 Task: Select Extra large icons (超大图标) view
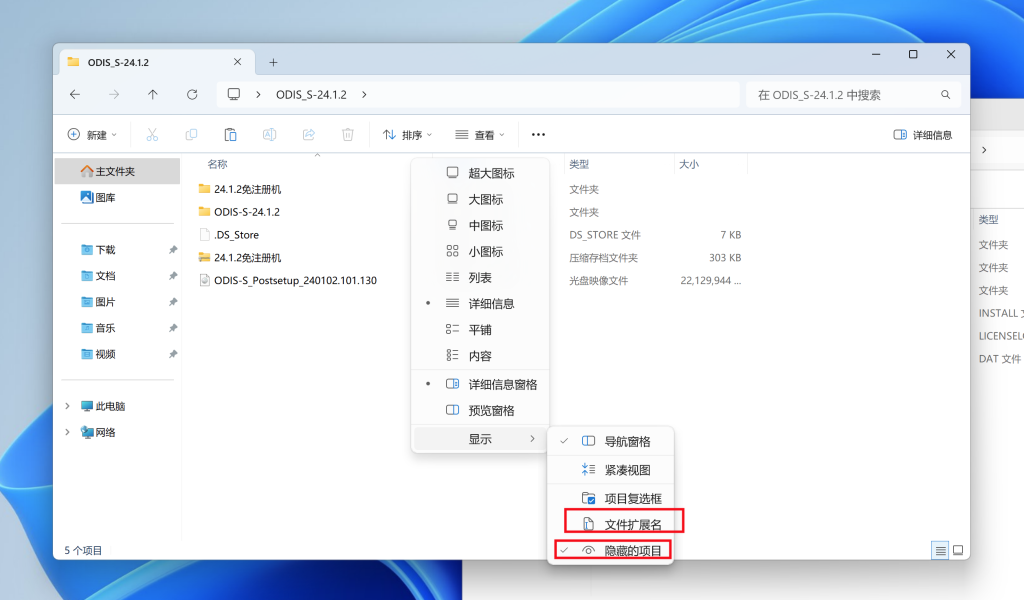pyautogui.click(x=480, y=173)
